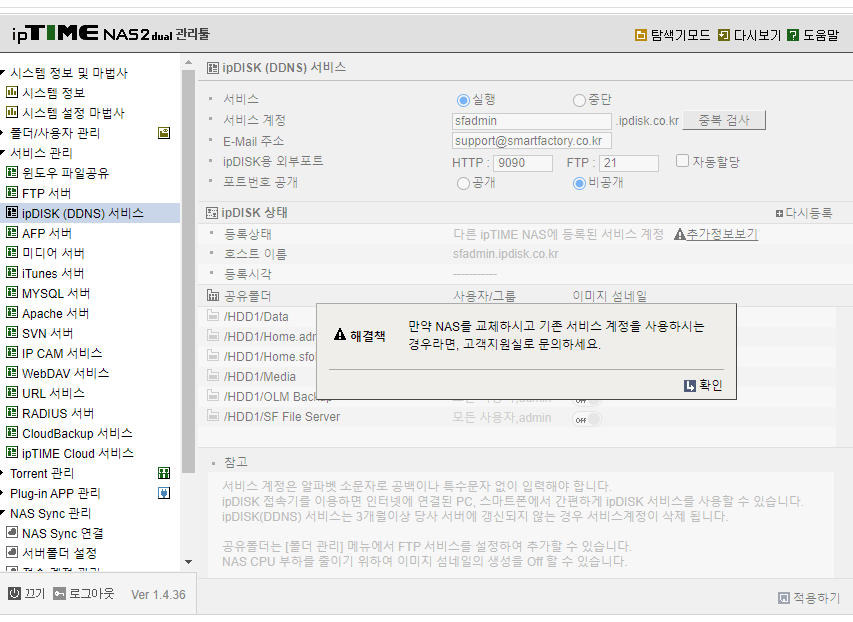
Task: Collapse 서비스 관리 section
Action: (2, 153)
